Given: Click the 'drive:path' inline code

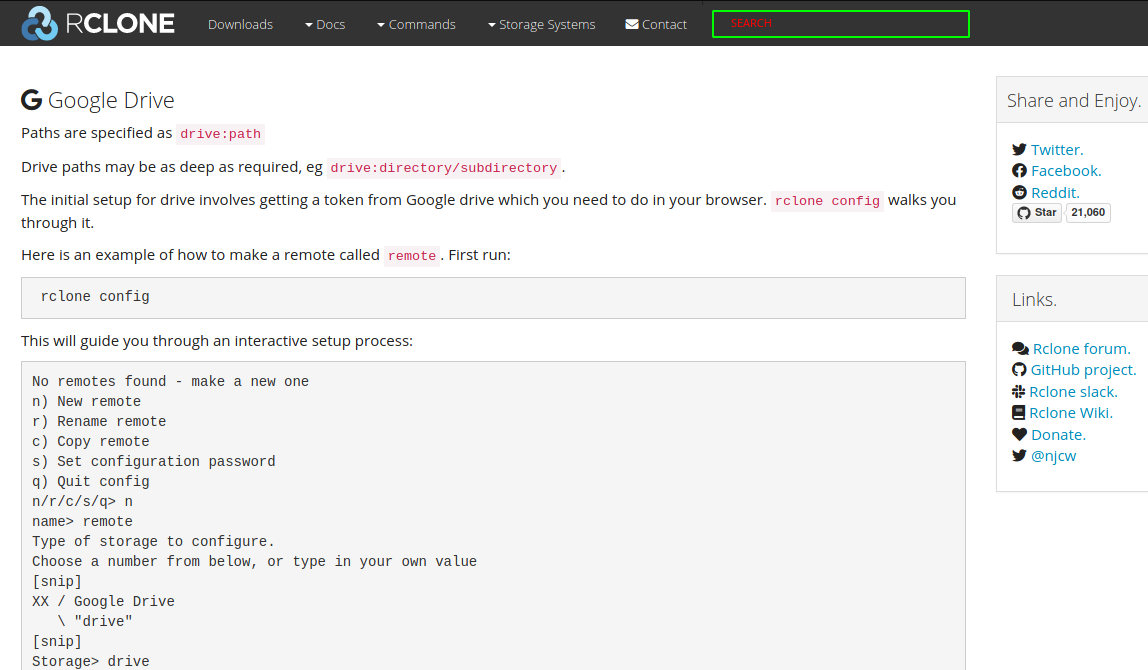Looking at the screenshot, I should (220, 134).
